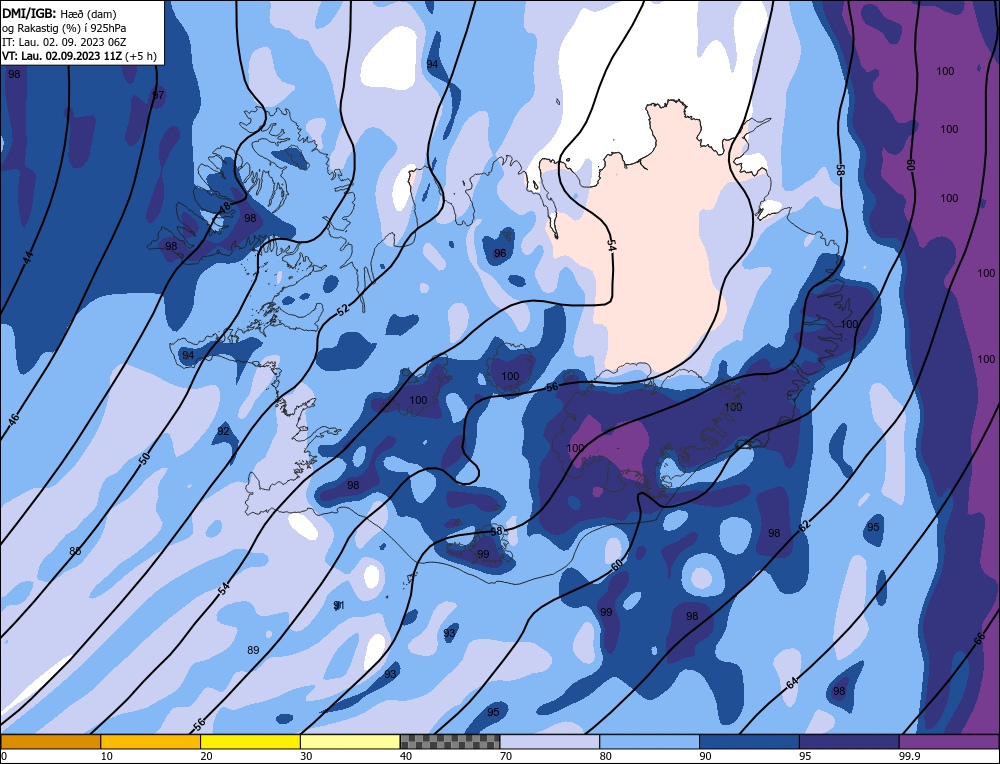
Task: Click the orange 10–20 legend swatch
Action: coord(151,741)
